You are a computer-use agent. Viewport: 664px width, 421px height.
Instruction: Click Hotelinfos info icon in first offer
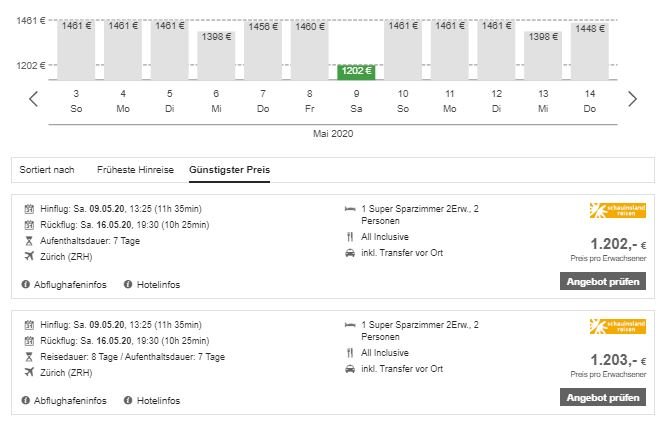coord(128,285)
